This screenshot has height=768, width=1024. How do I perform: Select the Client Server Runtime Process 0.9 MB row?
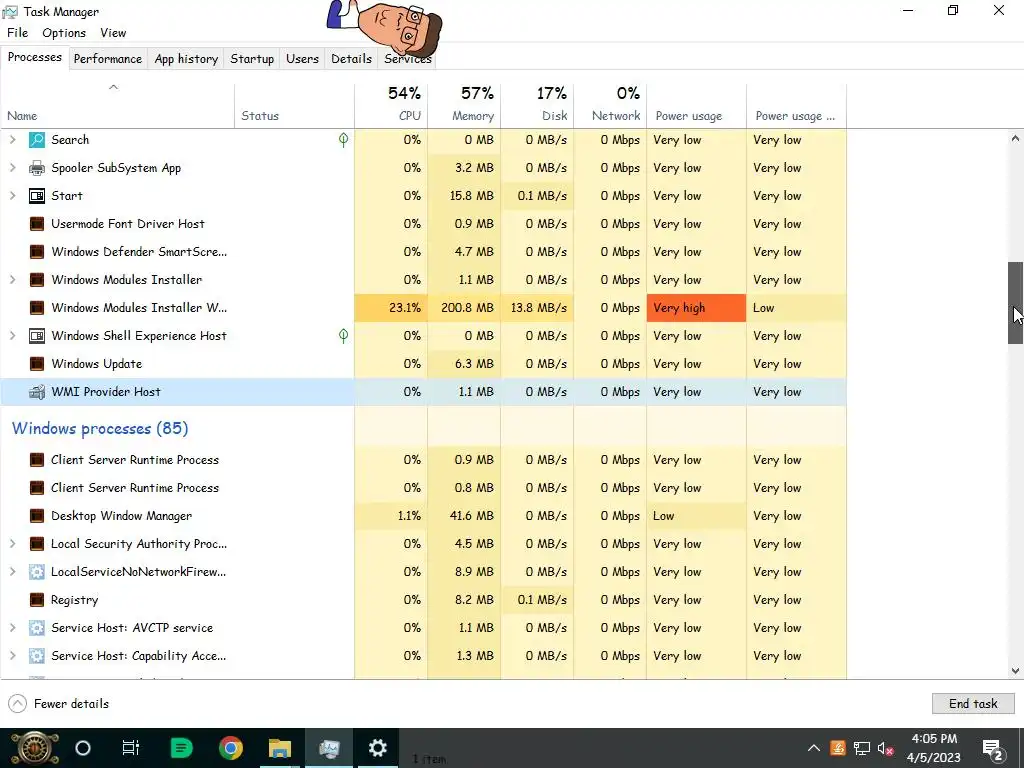(424, 460)
